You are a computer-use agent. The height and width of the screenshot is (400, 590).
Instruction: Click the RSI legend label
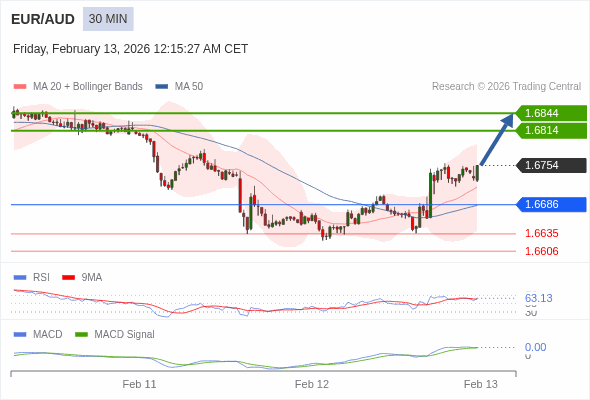(x=41, y=278)
